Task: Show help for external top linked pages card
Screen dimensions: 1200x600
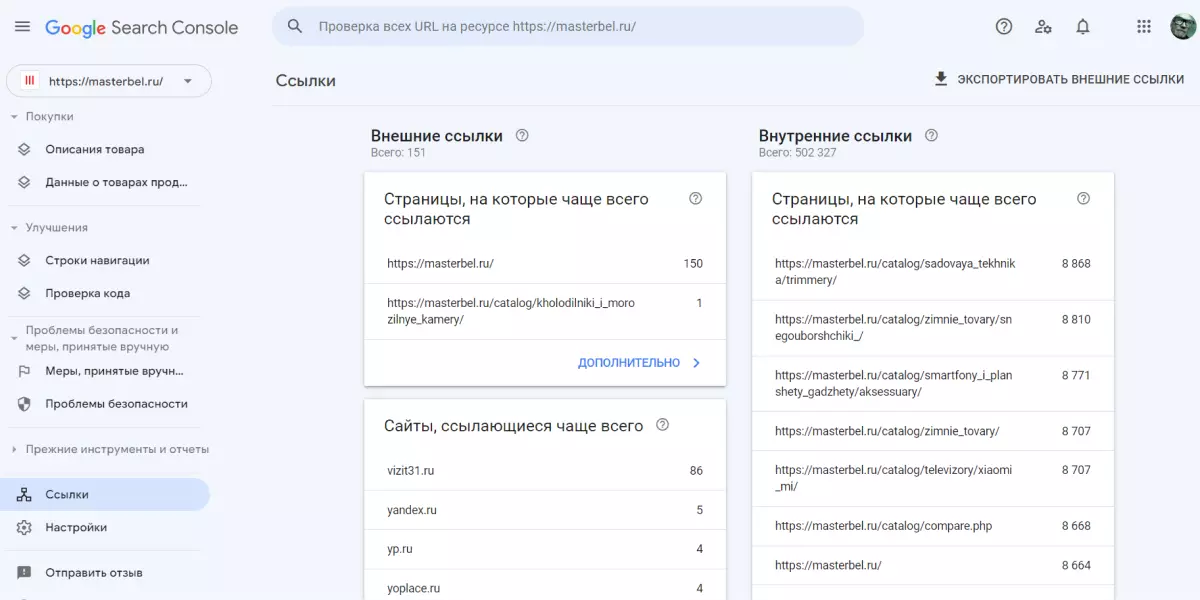Action: coord(696,199)
